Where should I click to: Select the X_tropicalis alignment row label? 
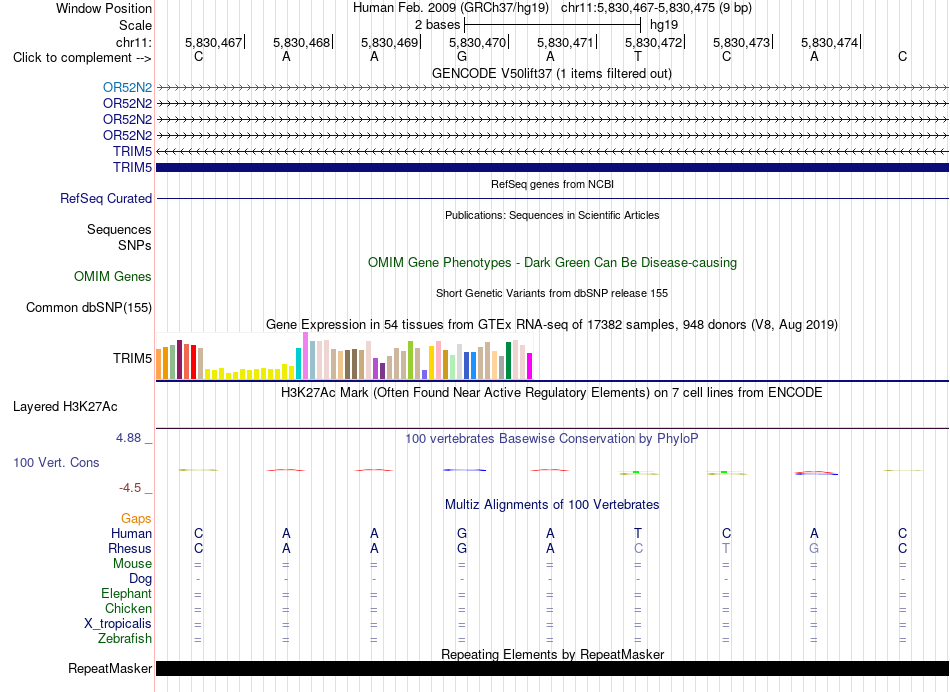tap(118, 624)
